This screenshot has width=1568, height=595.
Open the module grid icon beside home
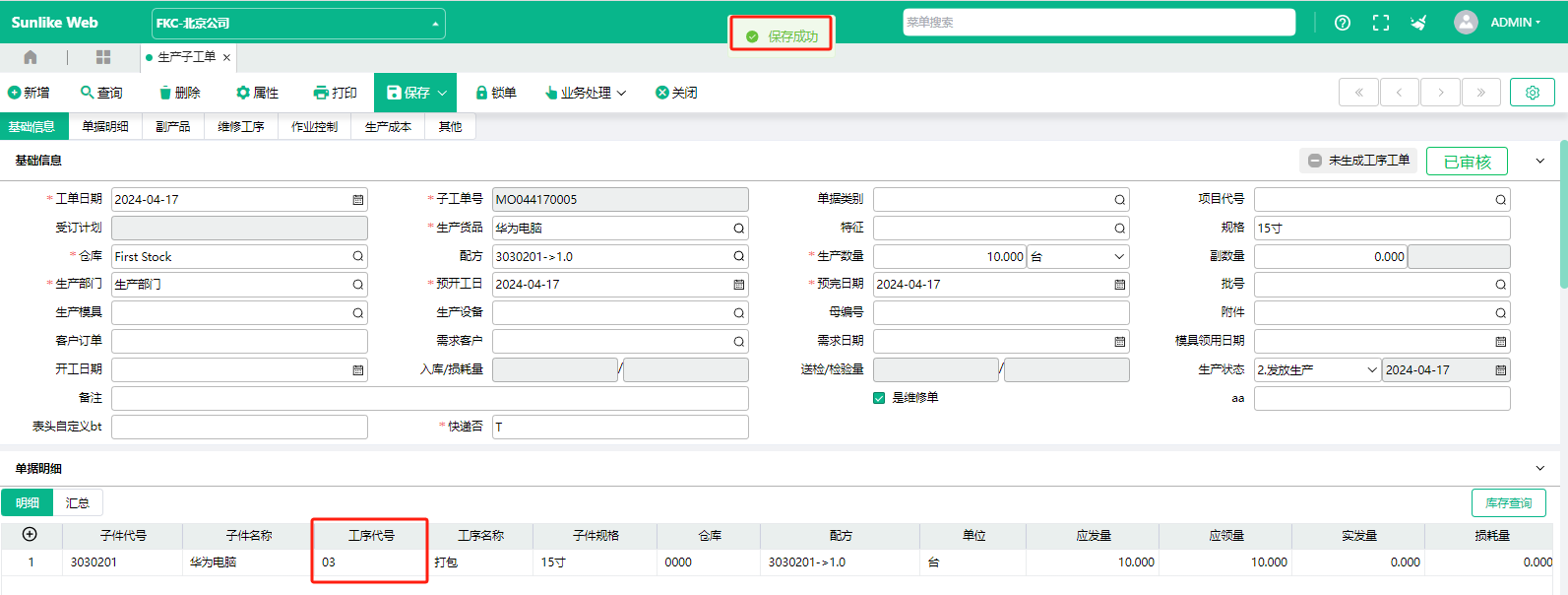pyautogui.click(x=103, y=57)
